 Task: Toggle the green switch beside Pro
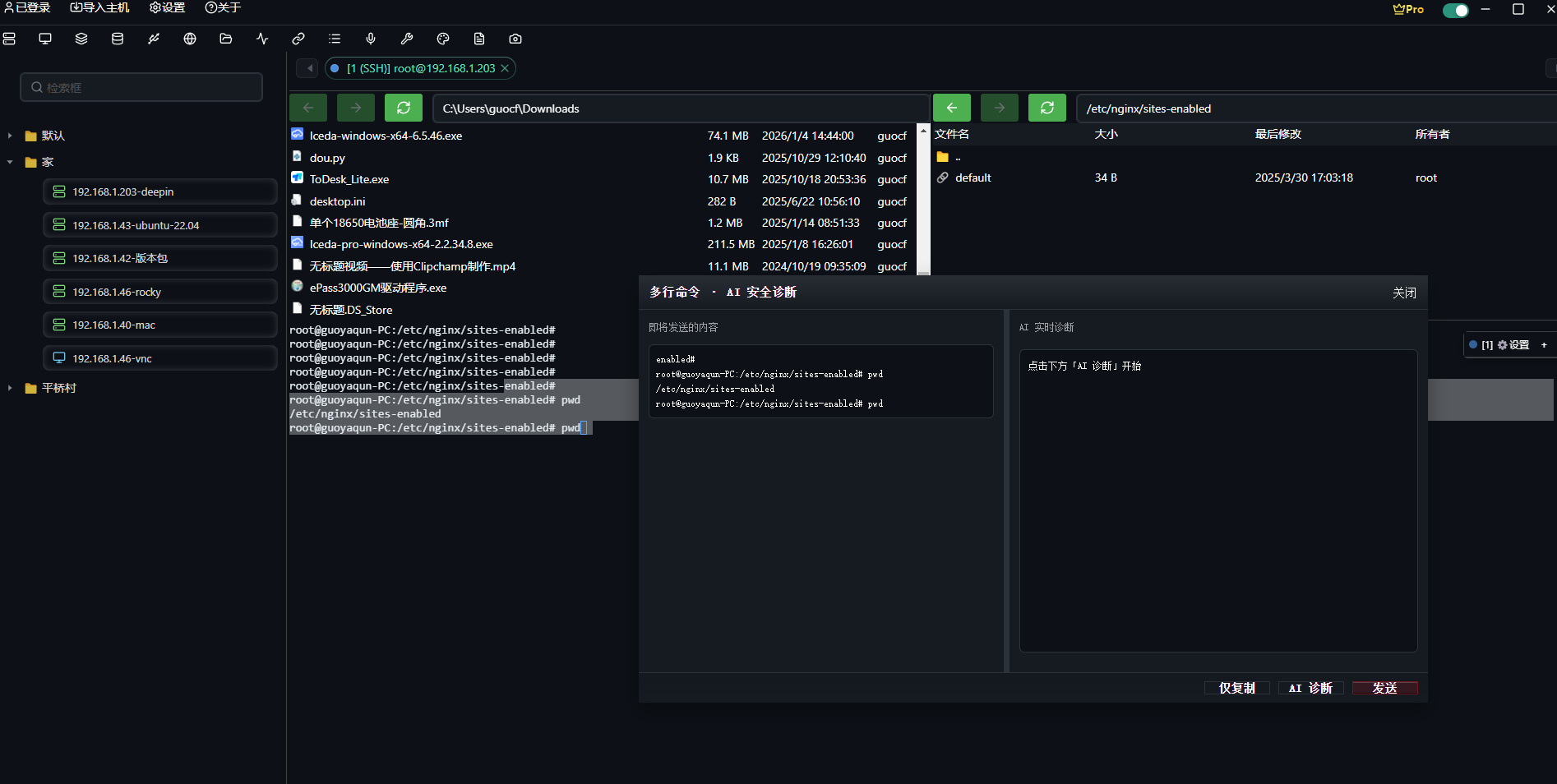coord(1455,10)
